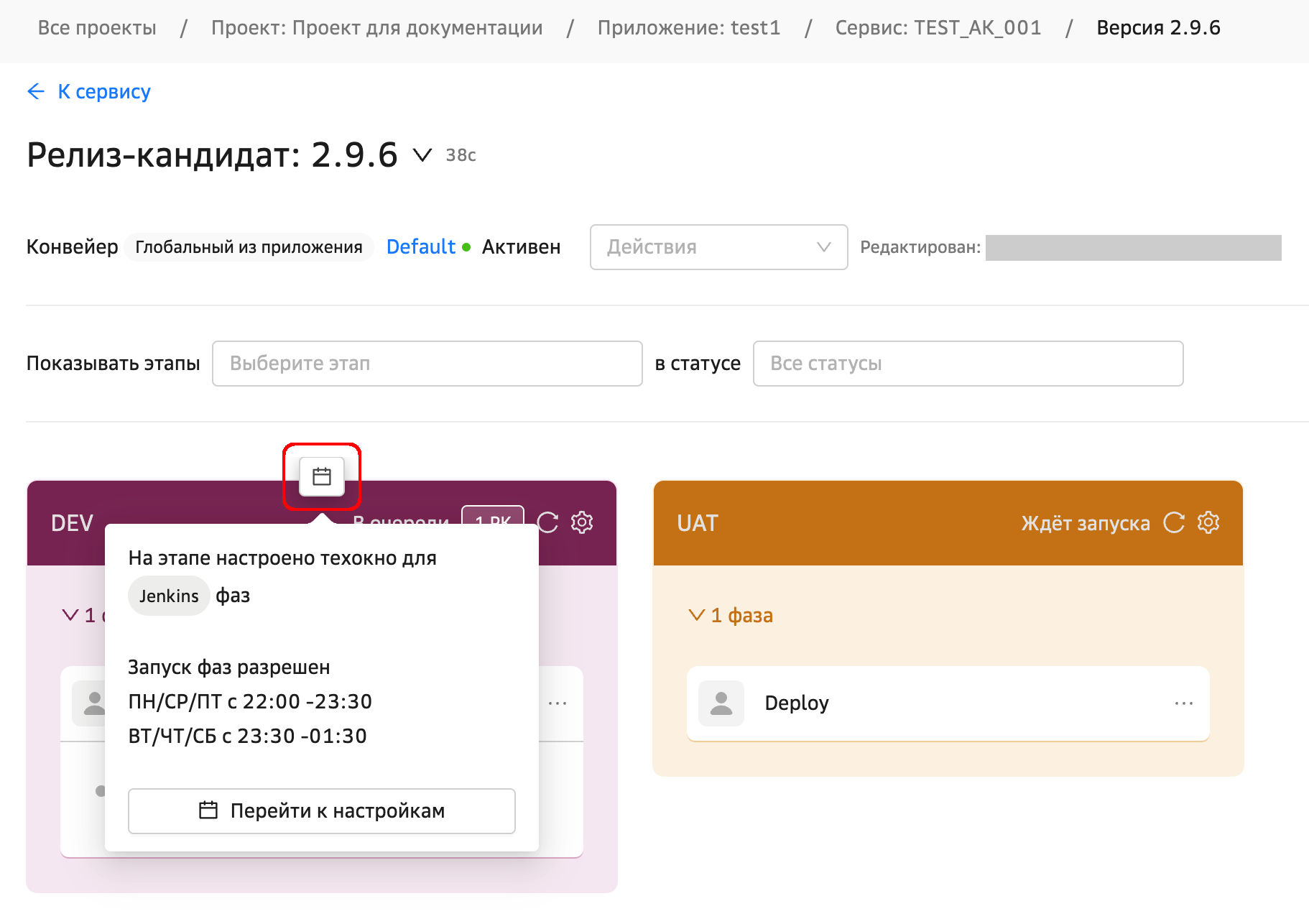The width and height of the screenshot is (1309, 924).
Task: Expand the release candidate version chevron
Action: [x=422, y=155]
